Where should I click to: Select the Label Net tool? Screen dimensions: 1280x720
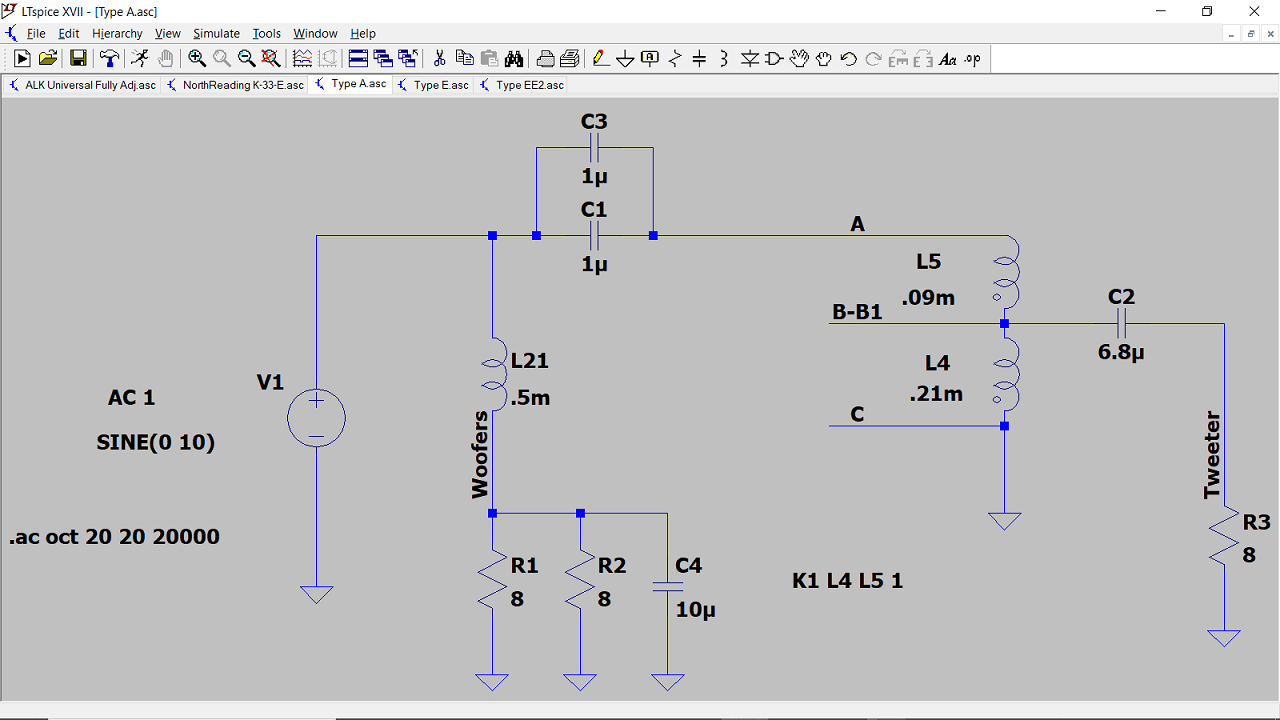[650, 59]
